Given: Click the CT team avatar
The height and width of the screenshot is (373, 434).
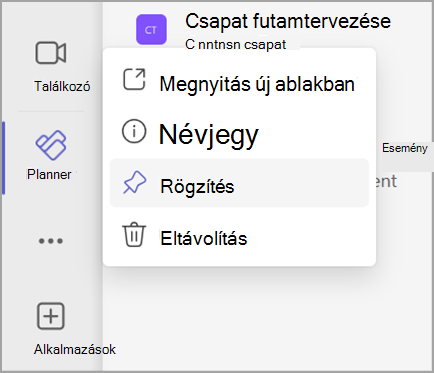Looking at the screenshot, I should (151, 30).
